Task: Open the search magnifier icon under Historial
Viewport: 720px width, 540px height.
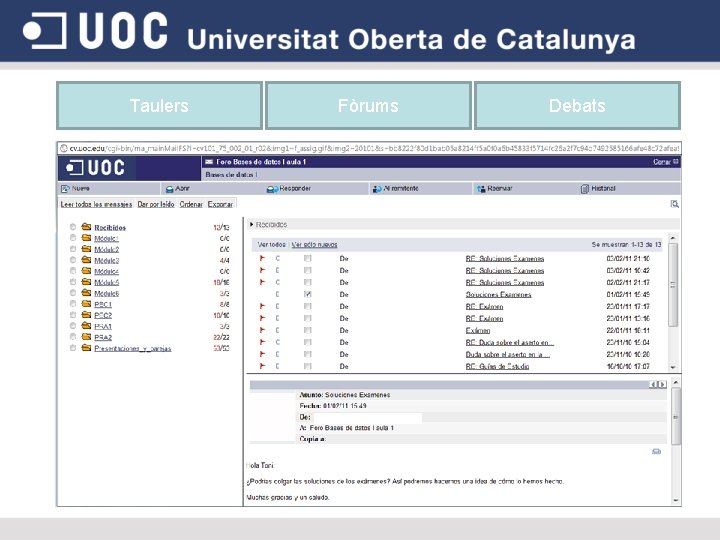Action: [x=674, y=204]
